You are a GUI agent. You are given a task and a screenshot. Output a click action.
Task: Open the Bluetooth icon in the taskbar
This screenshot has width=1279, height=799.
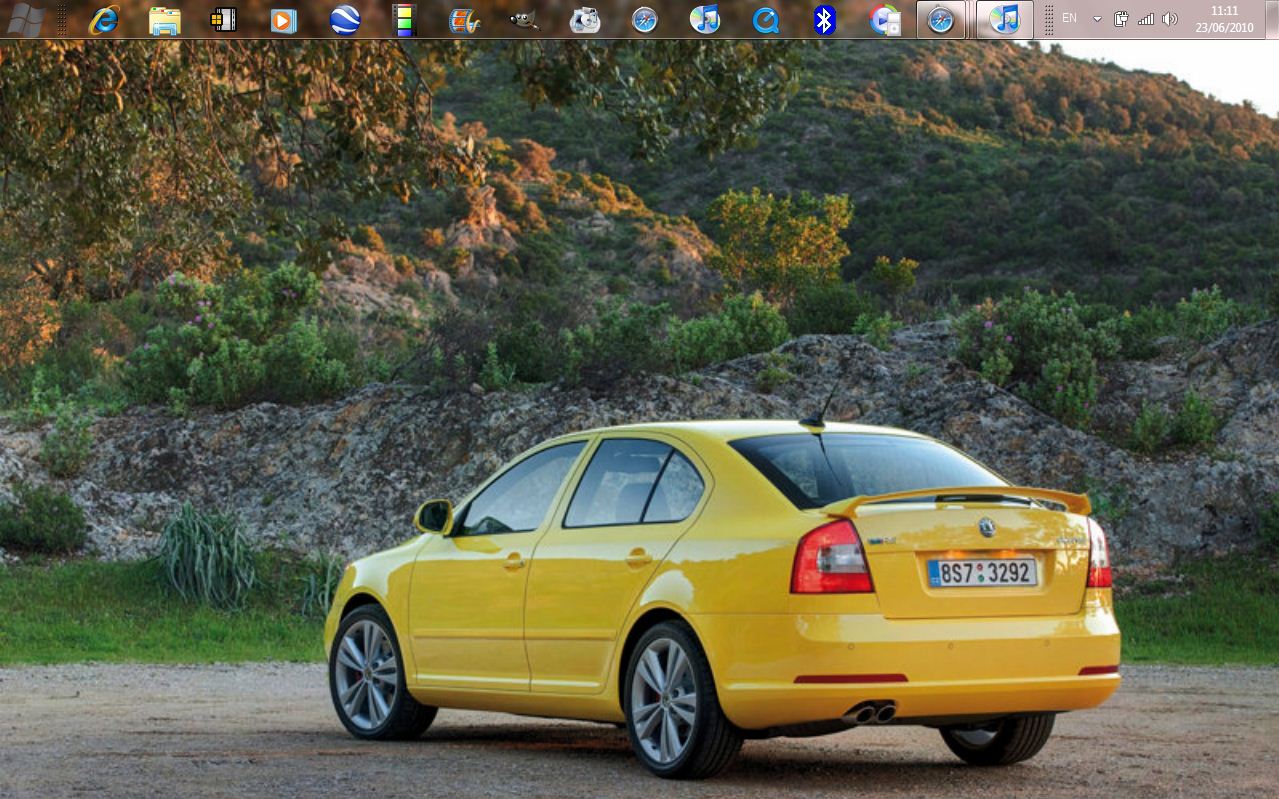pos(824,19)
